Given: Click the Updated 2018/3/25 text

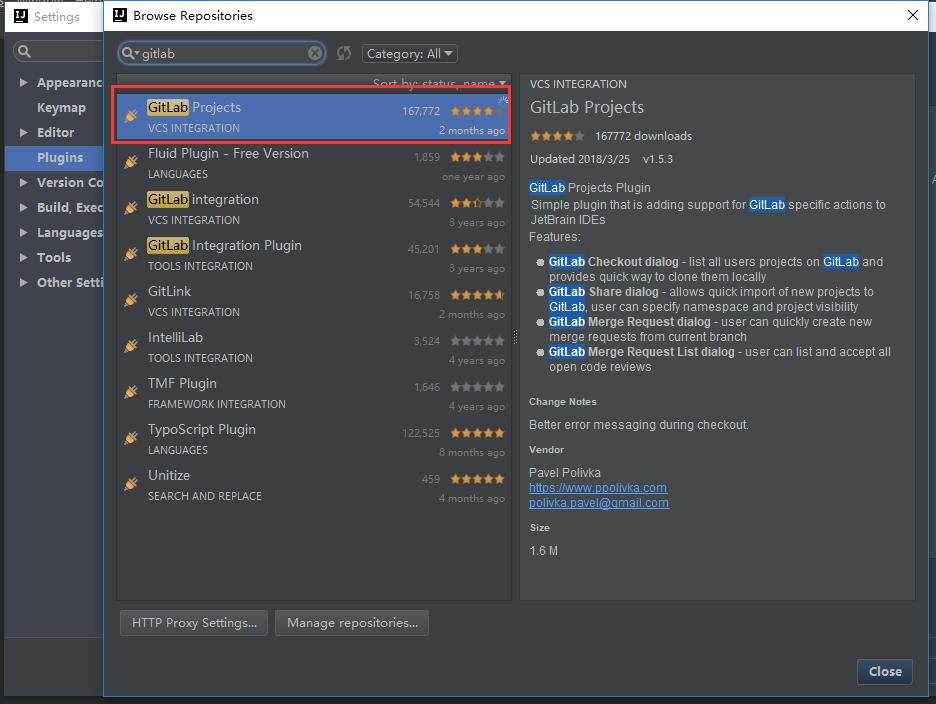Looking at the screenshot, I should 580,159.
